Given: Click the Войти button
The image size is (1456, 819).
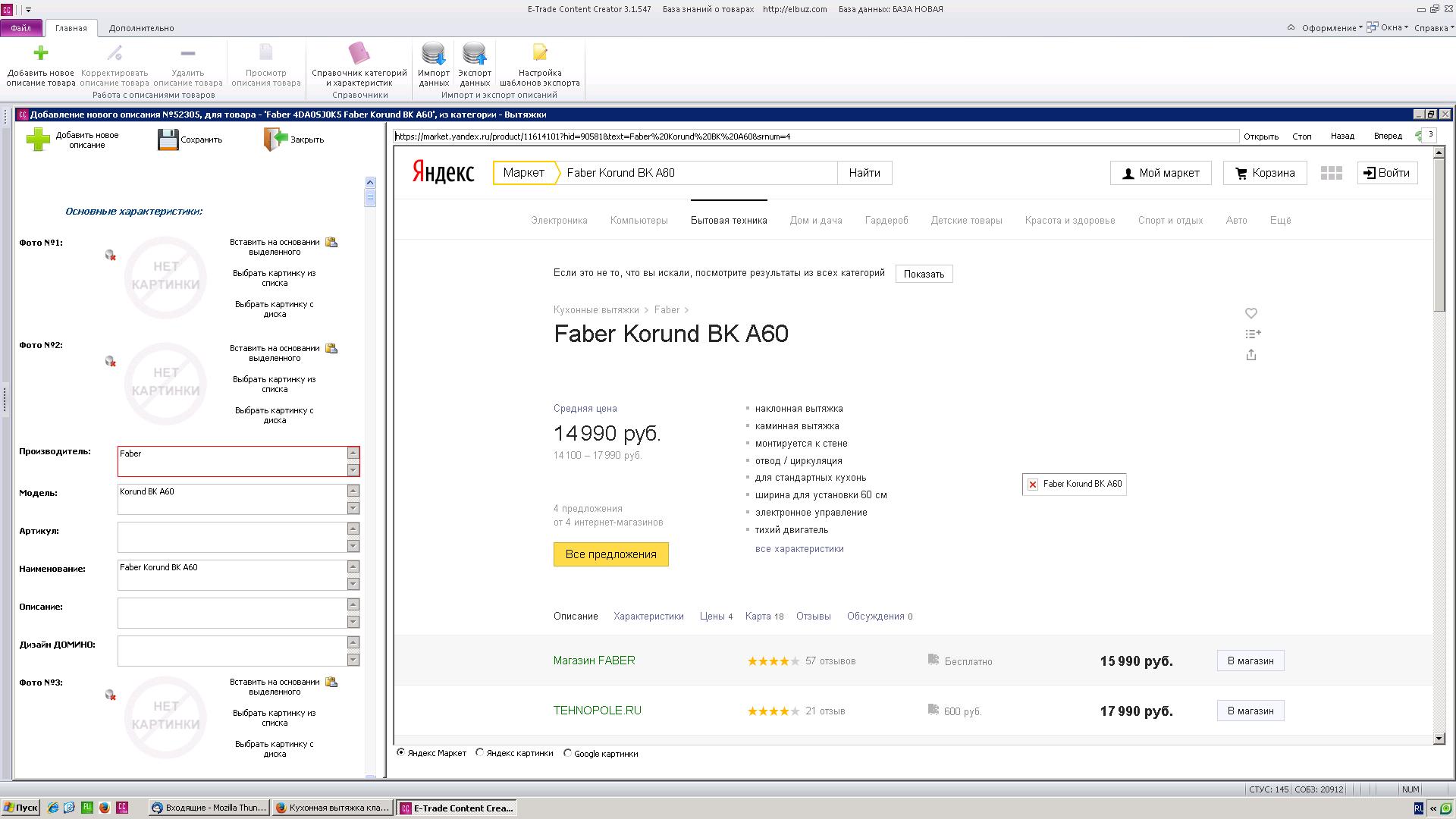Looking at the screenshot, I should [1387, 173].
